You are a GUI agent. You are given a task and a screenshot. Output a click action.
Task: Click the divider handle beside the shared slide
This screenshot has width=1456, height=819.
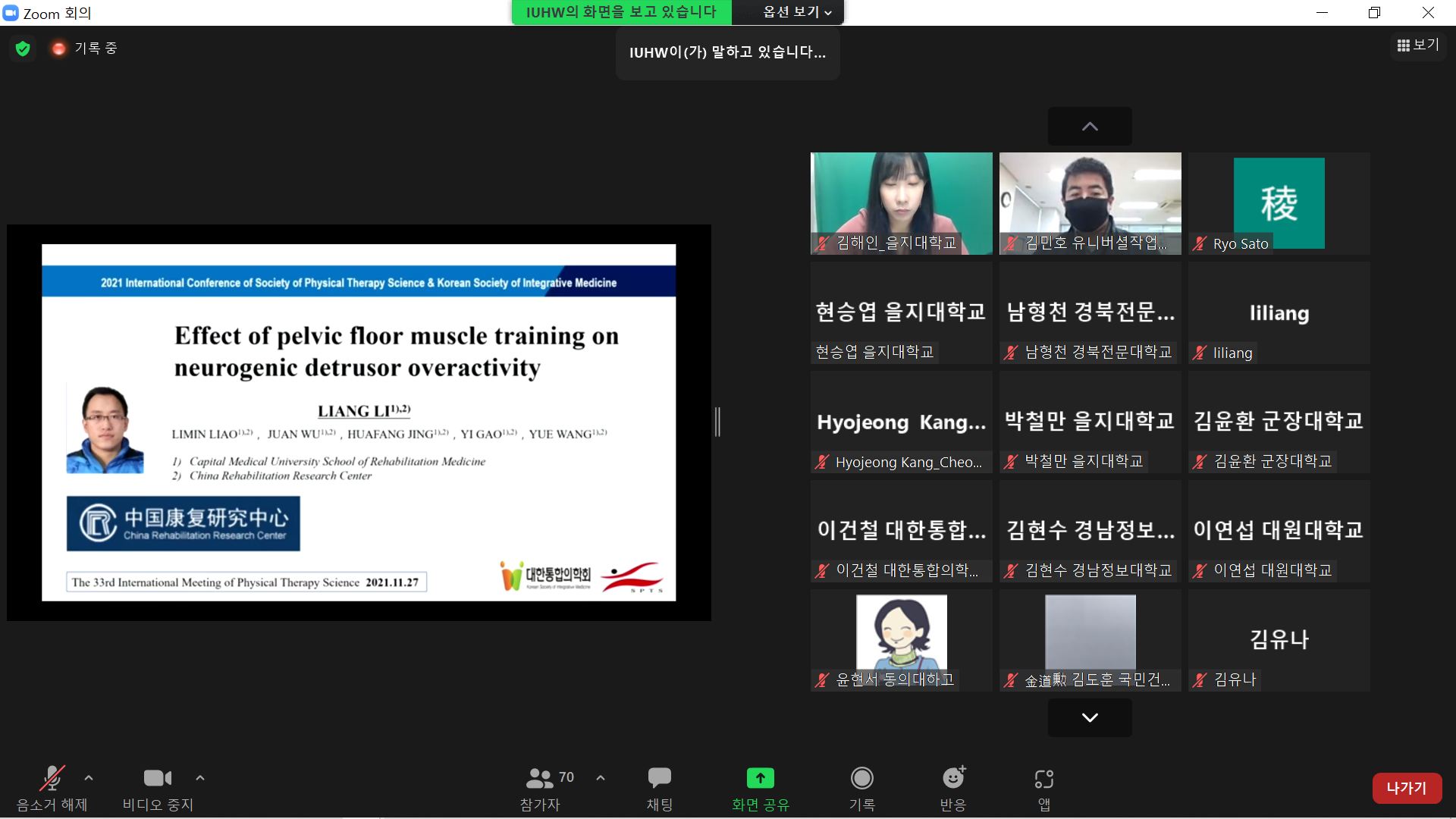pyautogui.click(x=717, y=422)
